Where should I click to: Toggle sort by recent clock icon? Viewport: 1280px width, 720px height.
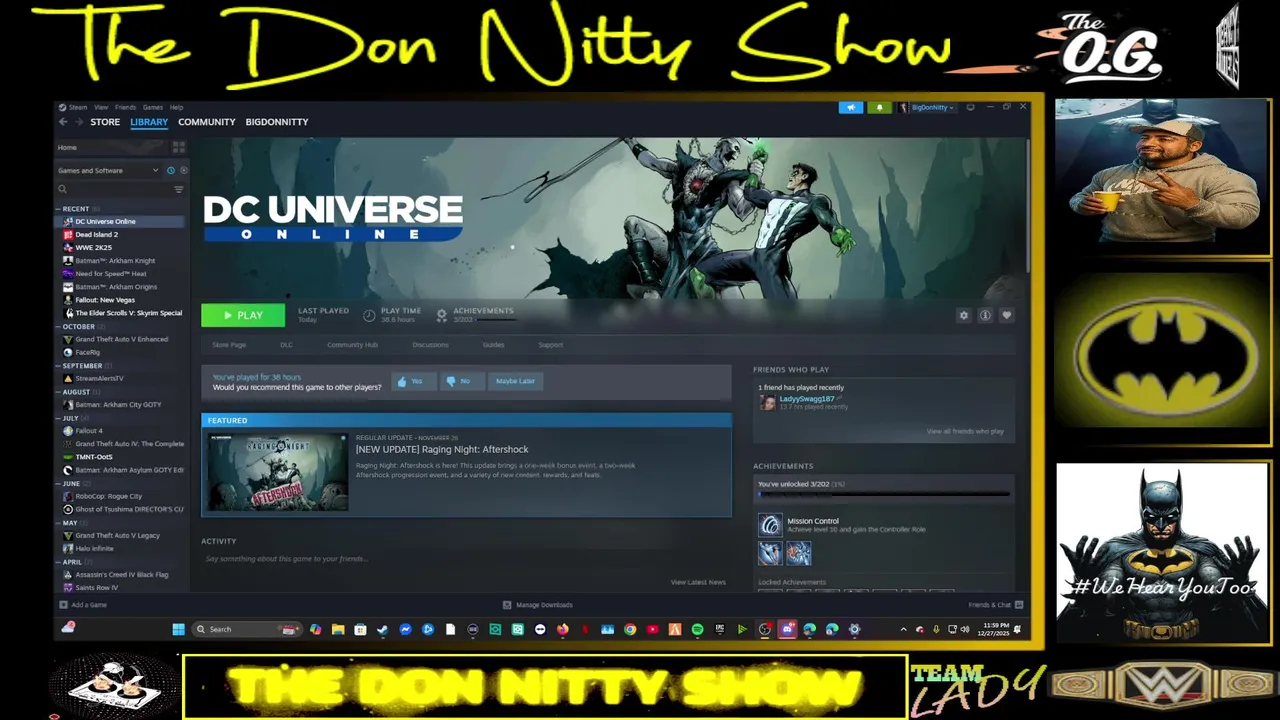(171, 170)
